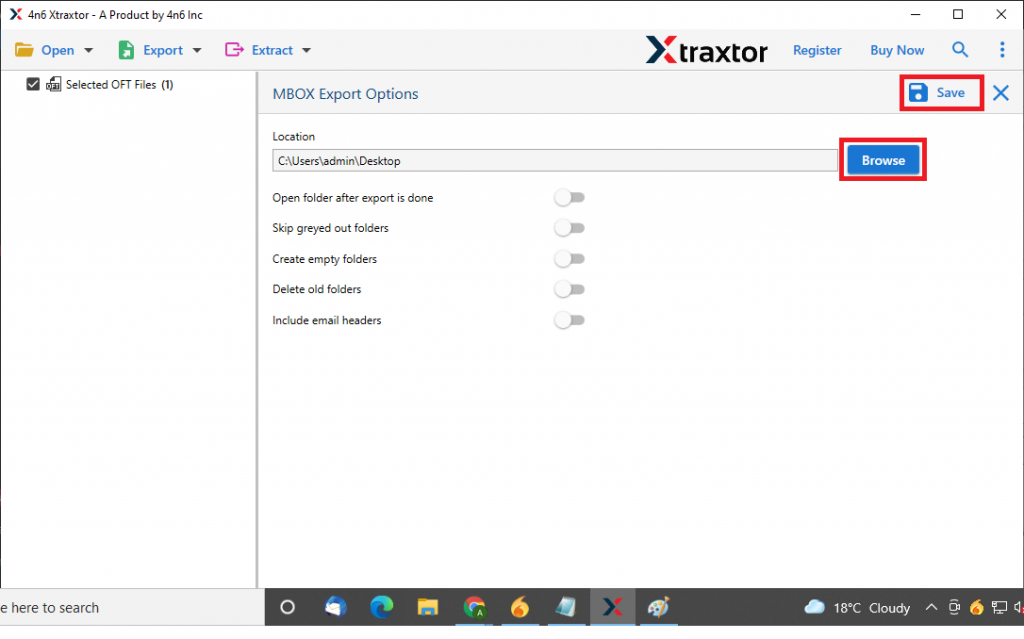Click the Browse button
Viewport: 1024px width, 639px height.
click(882, 159)
